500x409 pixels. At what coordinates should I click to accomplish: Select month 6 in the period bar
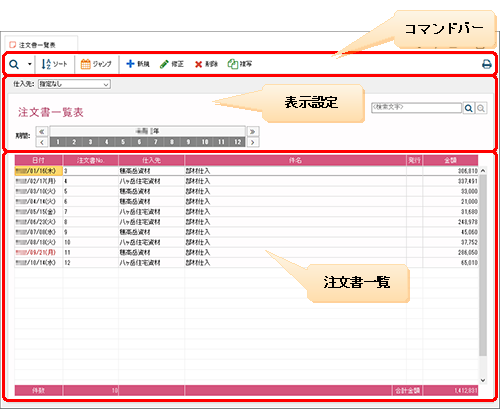(x=139, y=142)
